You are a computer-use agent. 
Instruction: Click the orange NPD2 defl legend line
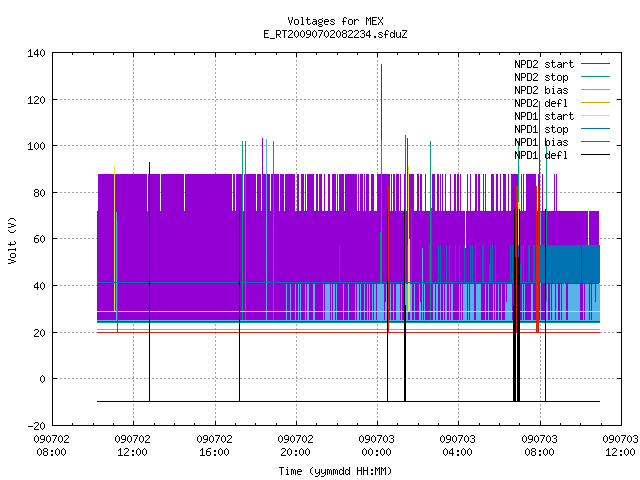pos(595,103)
